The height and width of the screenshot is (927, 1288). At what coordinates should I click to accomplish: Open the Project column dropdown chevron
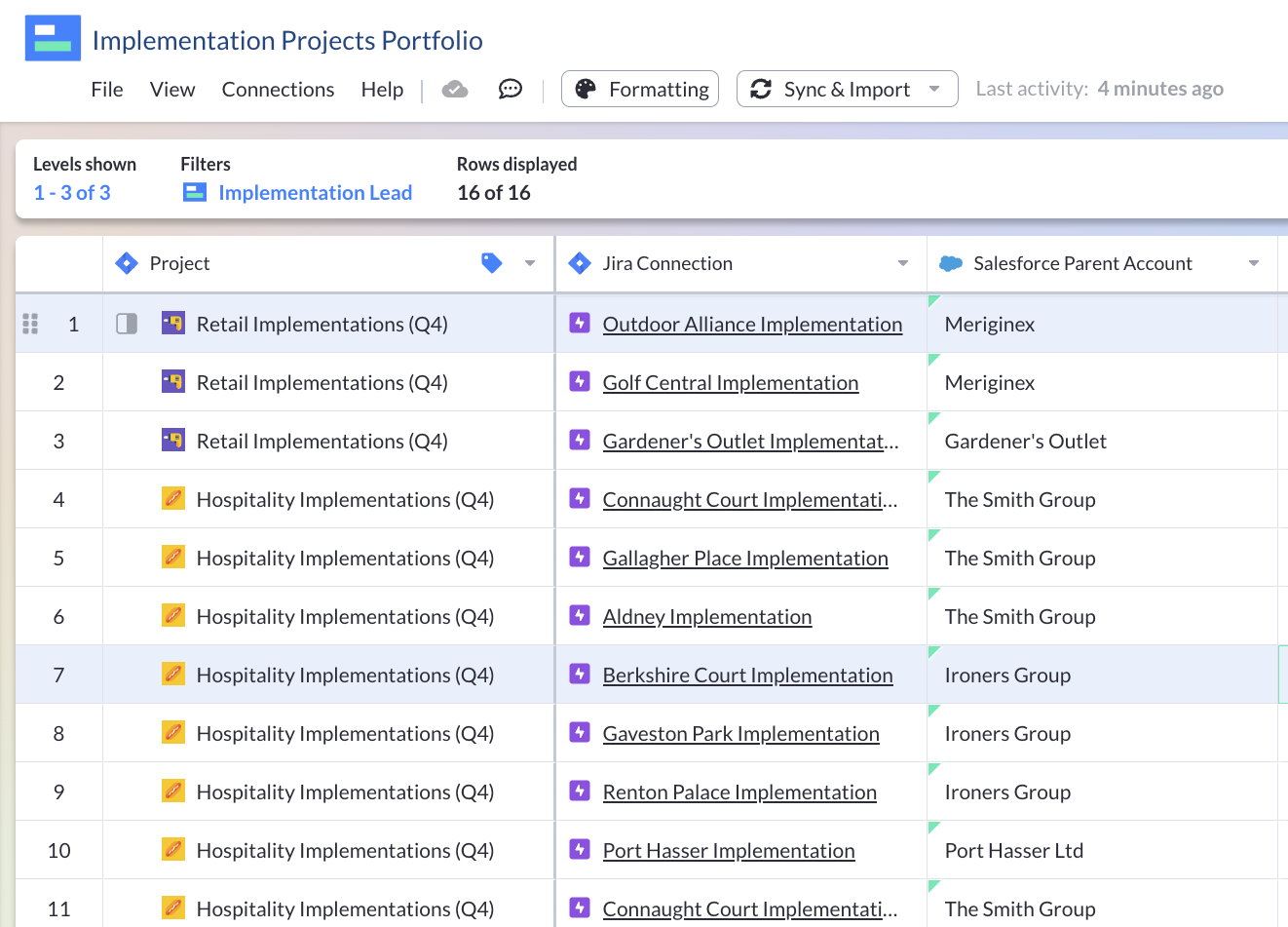point(530,263)
